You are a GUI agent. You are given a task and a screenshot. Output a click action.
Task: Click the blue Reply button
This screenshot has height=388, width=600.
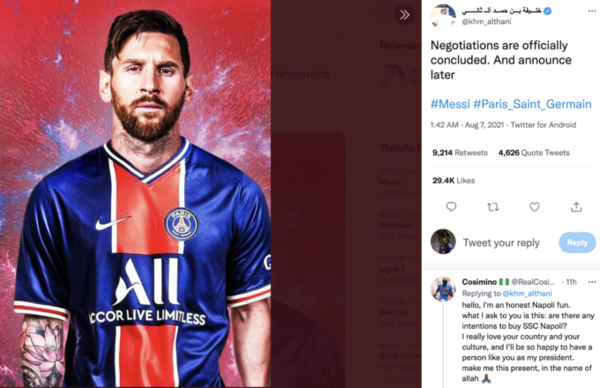tap(577, 242)
